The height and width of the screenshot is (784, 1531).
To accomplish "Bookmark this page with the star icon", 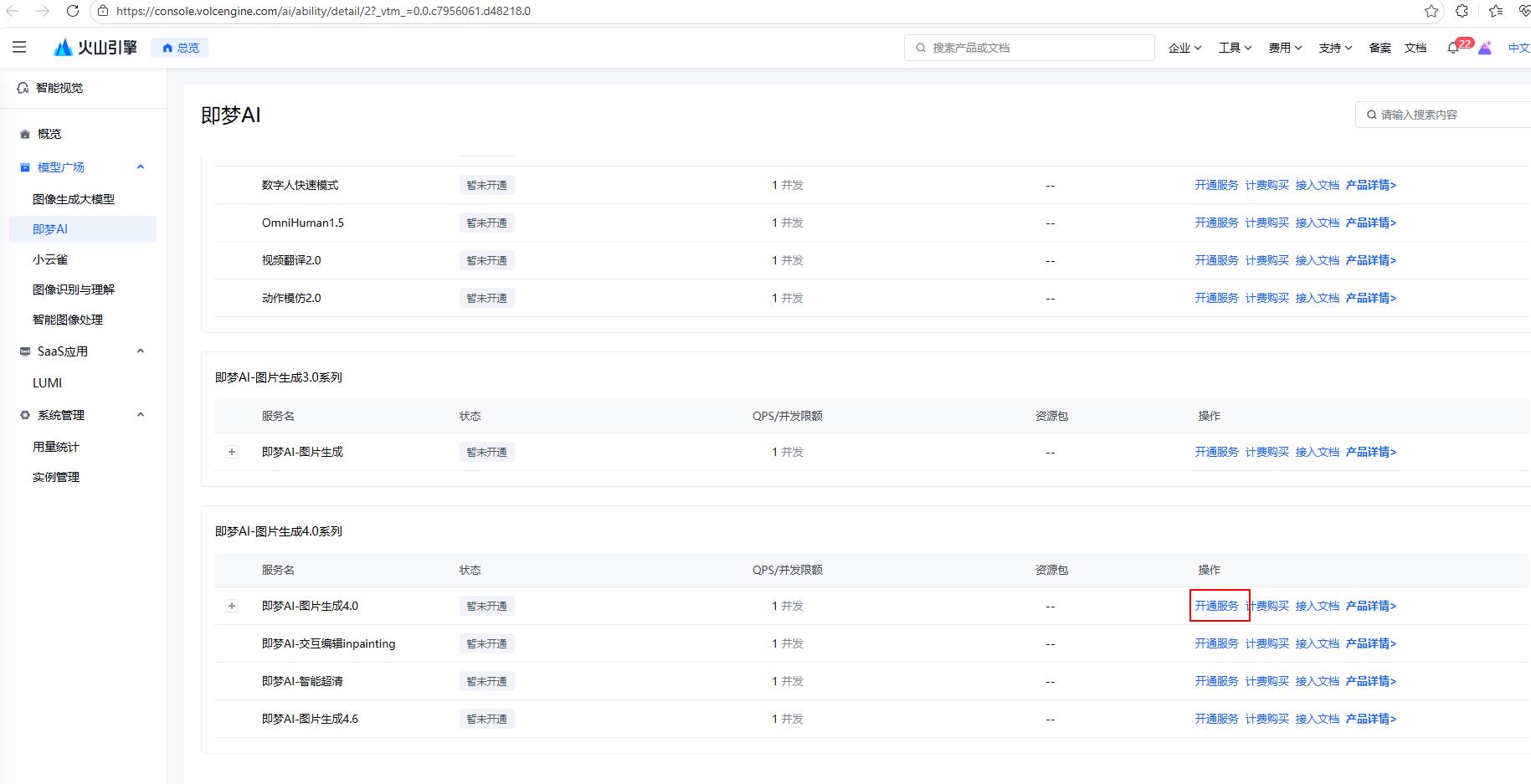I will 1431,11.
